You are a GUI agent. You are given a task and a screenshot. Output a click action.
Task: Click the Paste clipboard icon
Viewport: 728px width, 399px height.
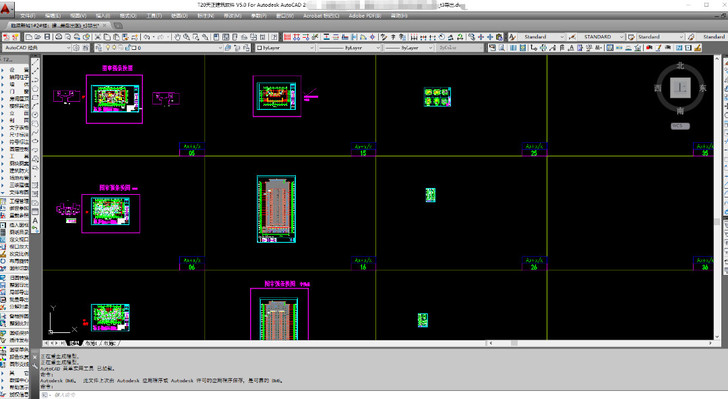click(116, 37)
